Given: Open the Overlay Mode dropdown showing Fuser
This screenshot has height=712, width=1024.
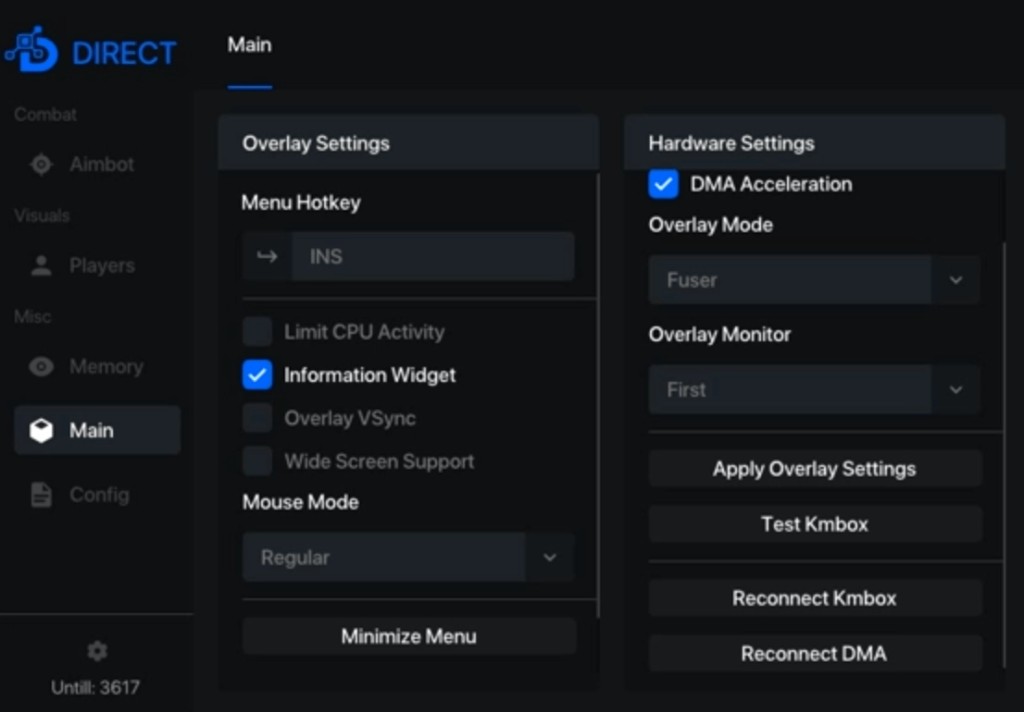Looking at the screenshot, I should (x=955, y=281).
